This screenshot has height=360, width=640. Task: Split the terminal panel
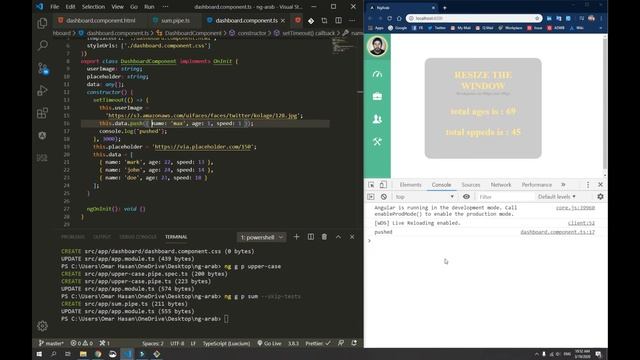coord(311,237)
